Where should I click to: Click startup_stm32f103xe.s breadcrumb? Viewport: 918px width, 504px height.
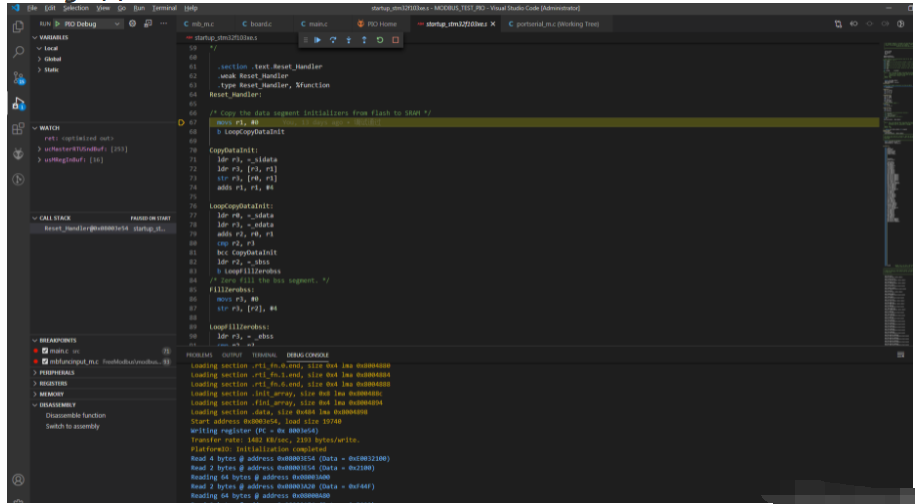click(225, 37)
